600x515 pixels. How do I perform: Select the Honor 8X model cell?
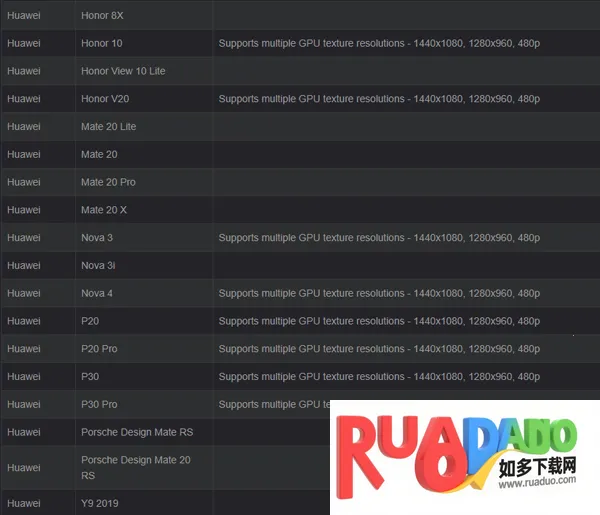pos(103,16)
